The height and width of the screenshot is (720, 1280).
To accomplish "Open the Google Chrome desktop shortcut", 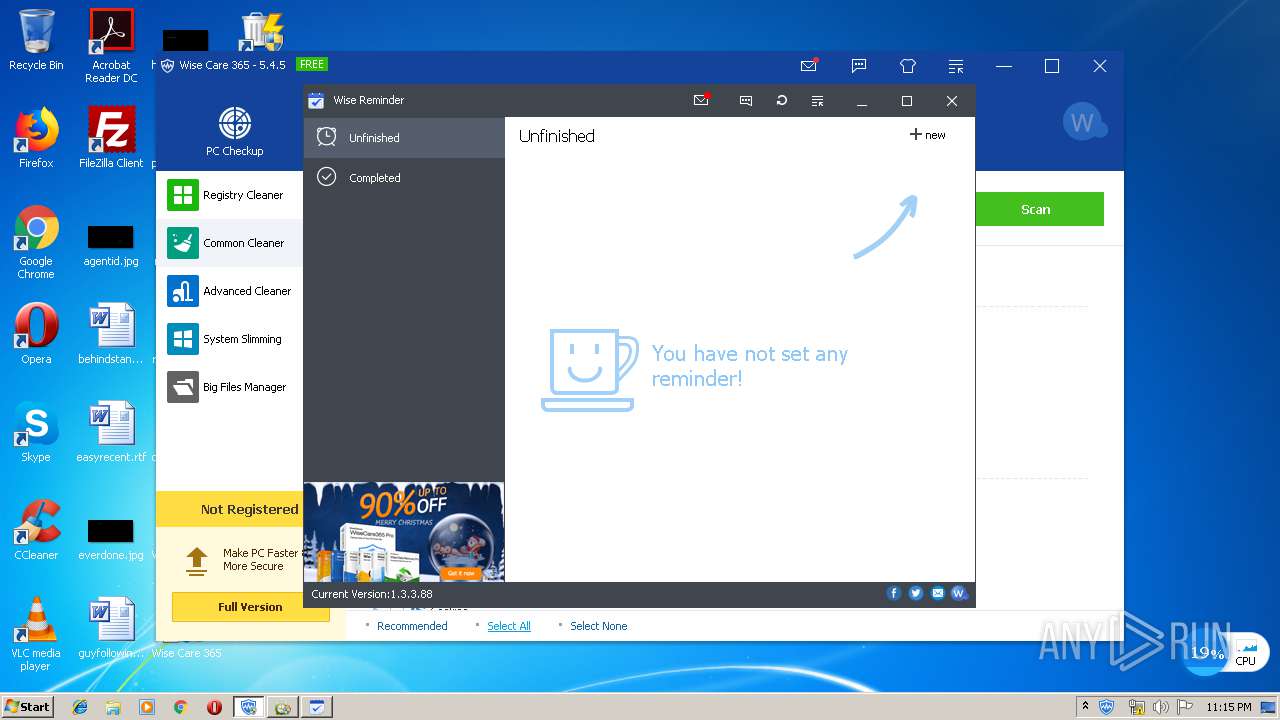I will click(x=36, y=243).
